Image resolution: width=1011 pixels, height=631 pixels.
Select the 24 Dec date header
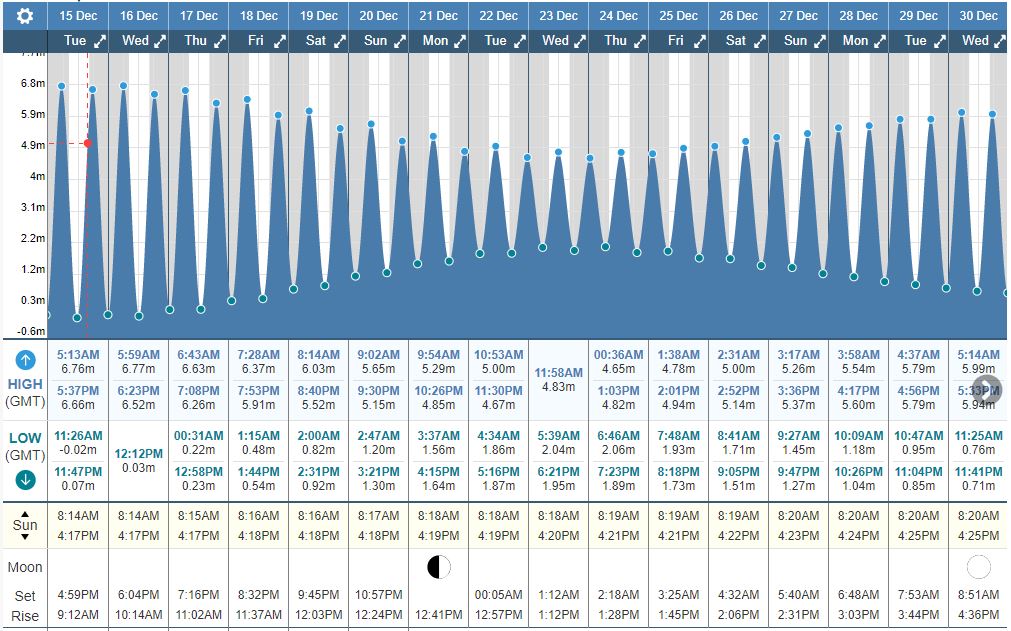point(619,16)
